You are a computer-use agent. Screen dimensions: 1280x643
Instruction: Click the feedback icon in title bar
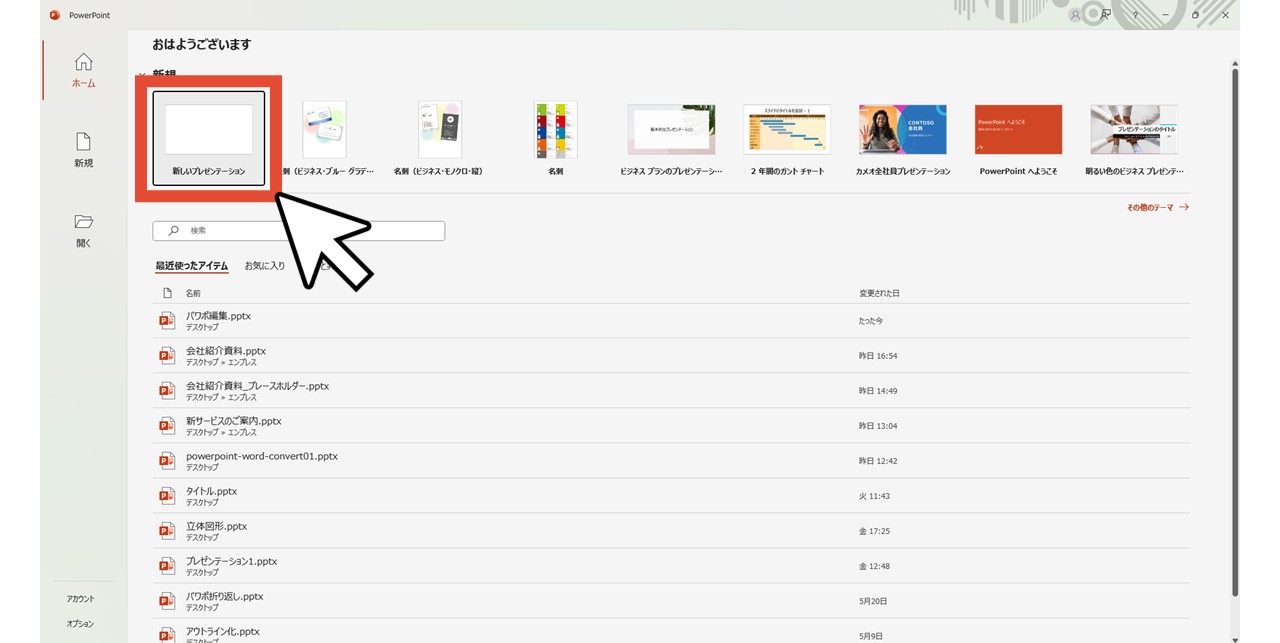coord(1105,15)
